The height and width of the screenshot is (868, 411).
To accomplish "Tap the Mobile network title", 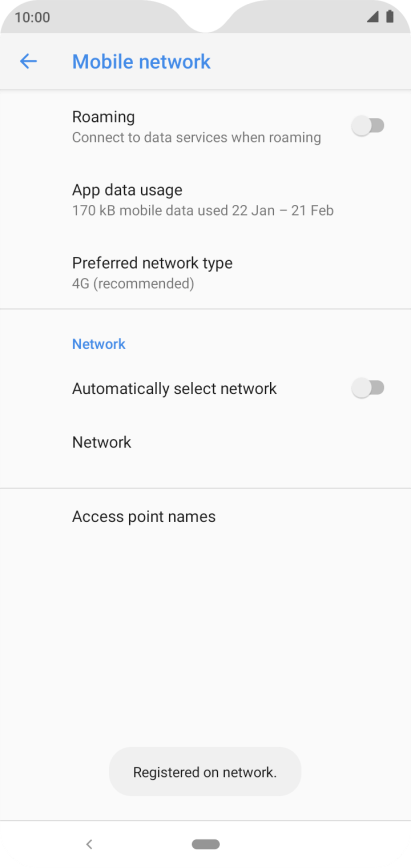I will coord(141,61).
